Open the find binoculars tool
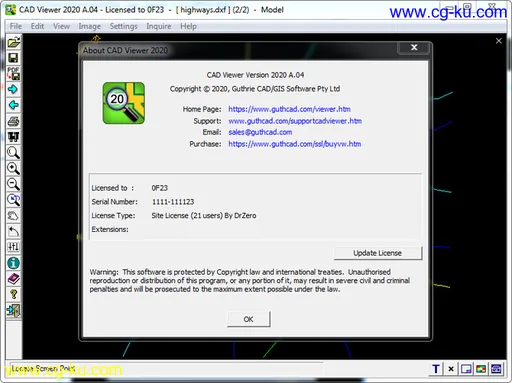This screenshot has width=512, height=383. 13,137
